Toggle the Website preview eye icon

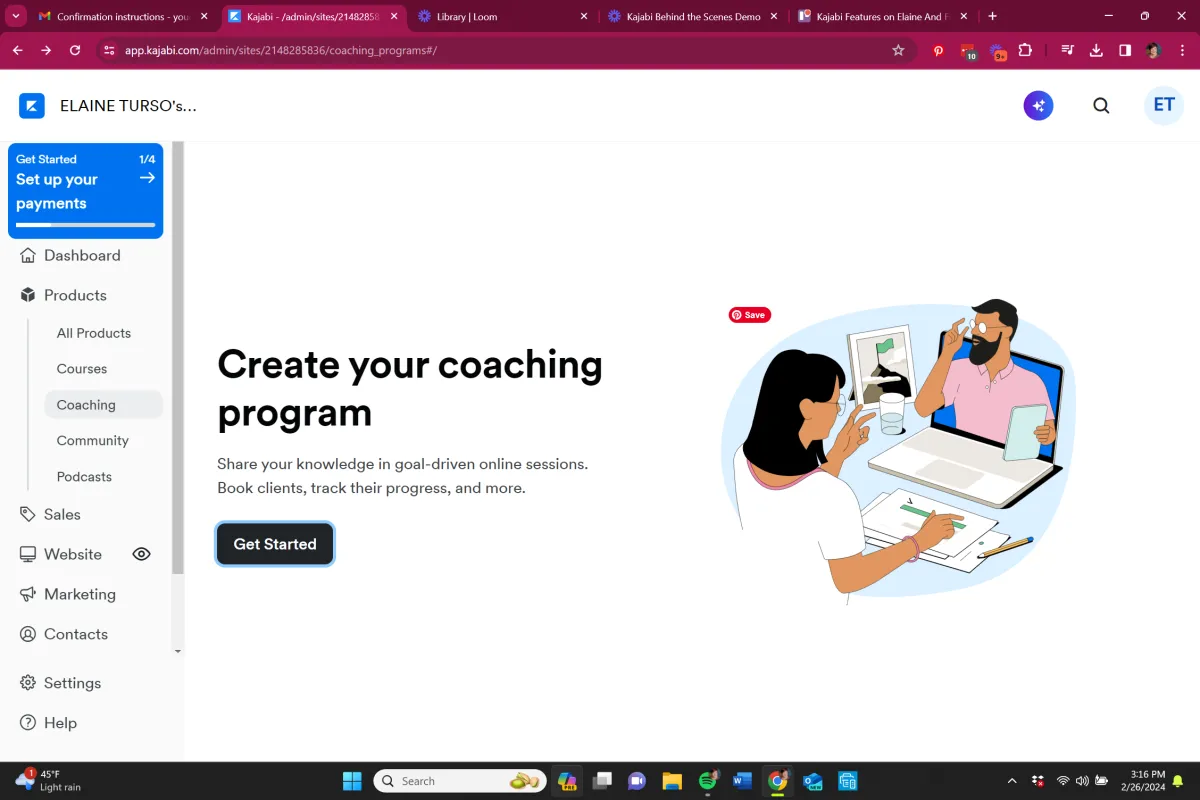click(142, 554)
